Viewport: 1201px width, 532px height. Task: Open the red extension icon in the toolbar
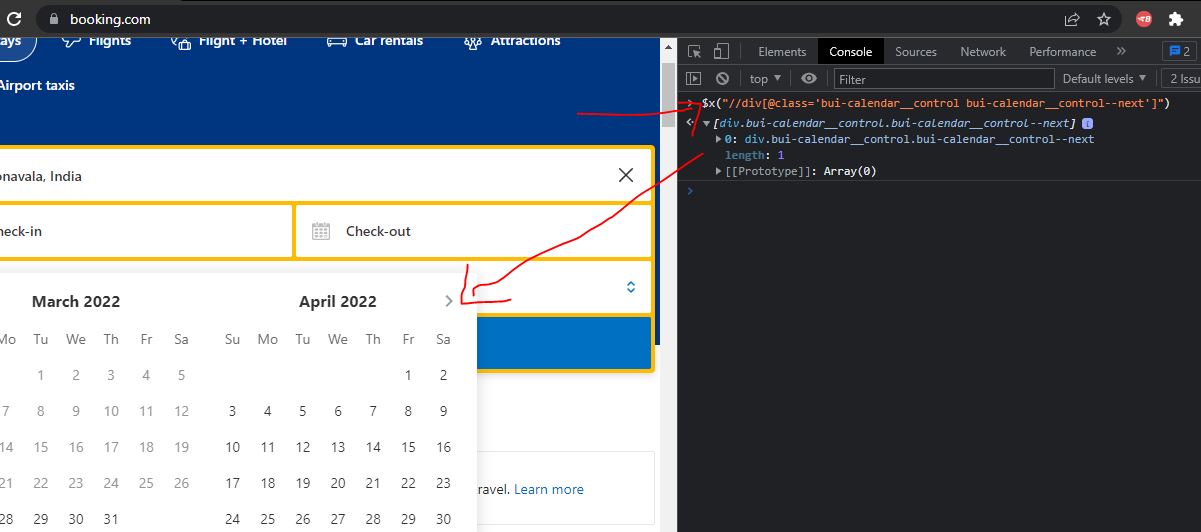1144,18
